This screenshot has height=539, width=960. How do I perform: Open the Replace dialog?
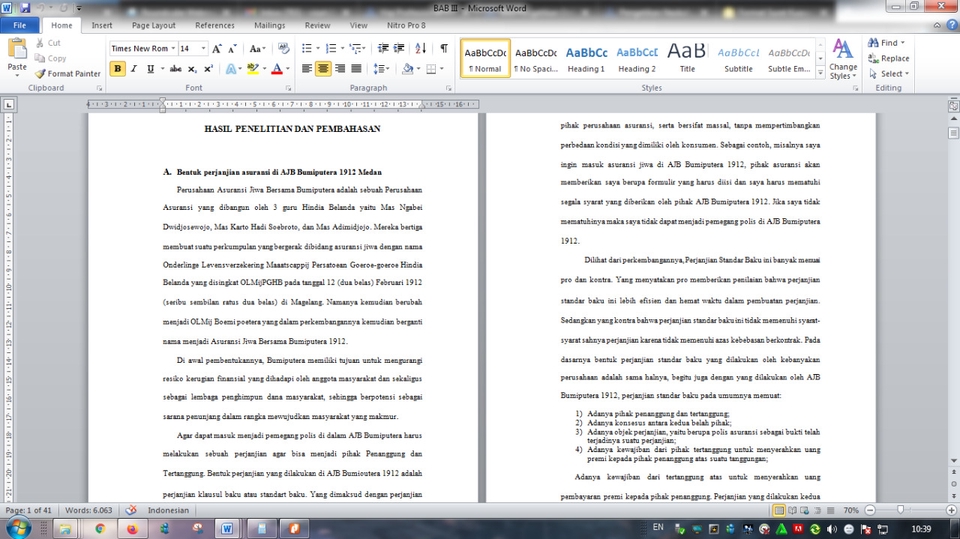point(888,58)
